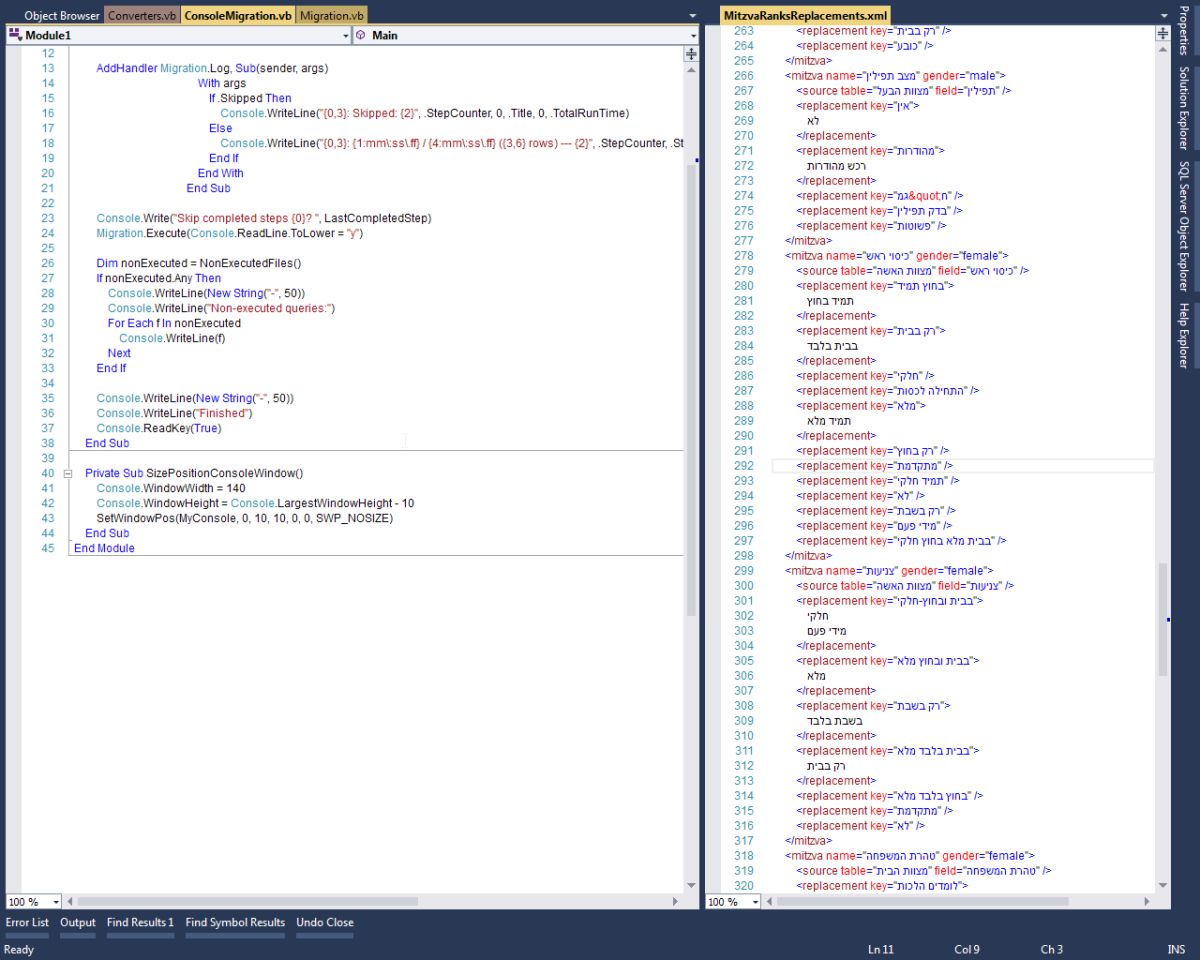
Task: Open the Help Explorer side tab
Action: (1183, 335)
